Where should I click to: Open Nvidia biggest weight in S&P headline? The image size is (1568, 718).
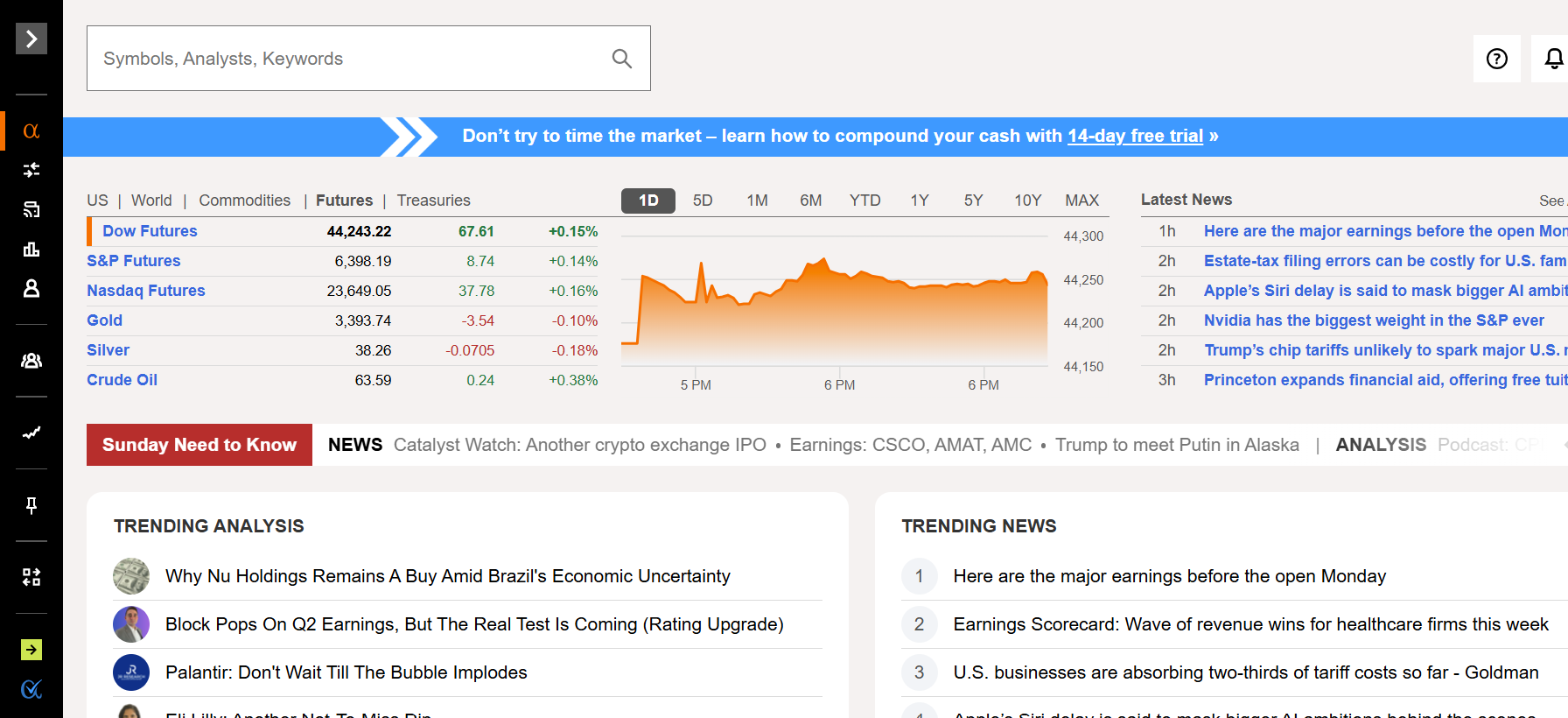click(x=1374, y=320)
